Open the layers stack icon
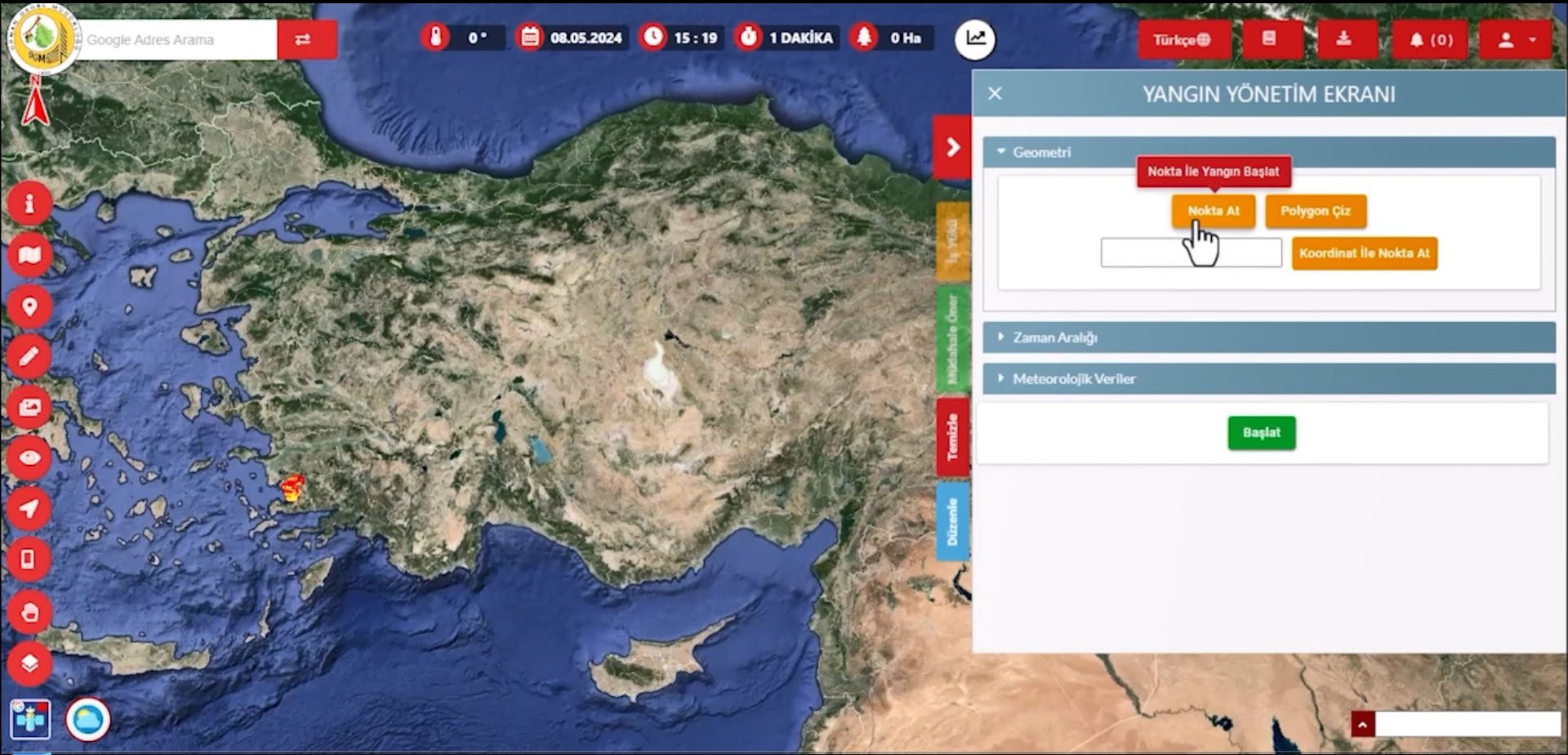The width and height of the screenshot is (1568, 755). pos(29,663)
